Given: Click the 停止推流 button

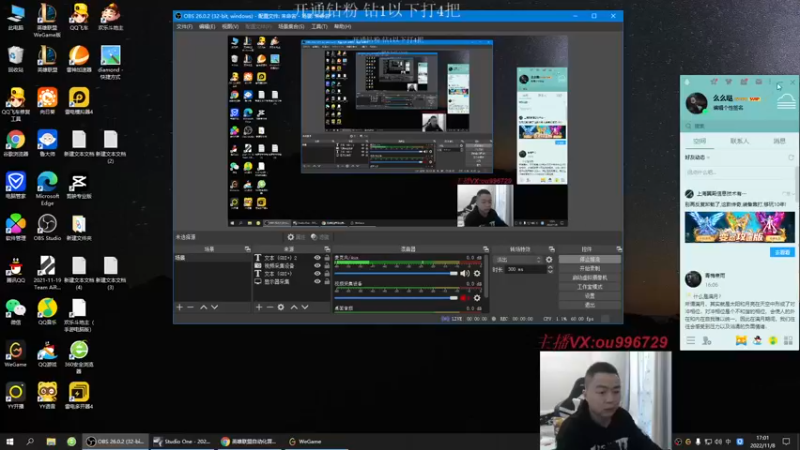Looking at the screenshot, I should point(590,259).
